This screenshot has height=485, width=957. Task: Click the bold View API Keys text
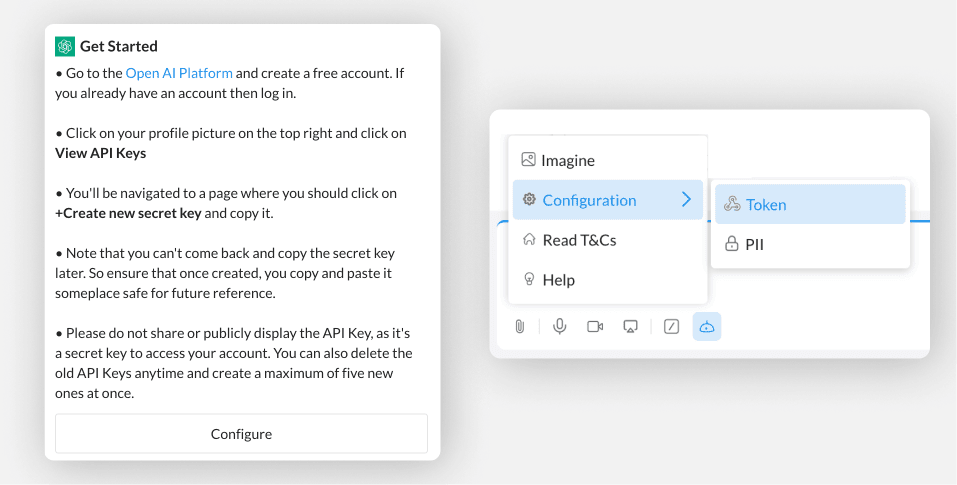point(101,153)
